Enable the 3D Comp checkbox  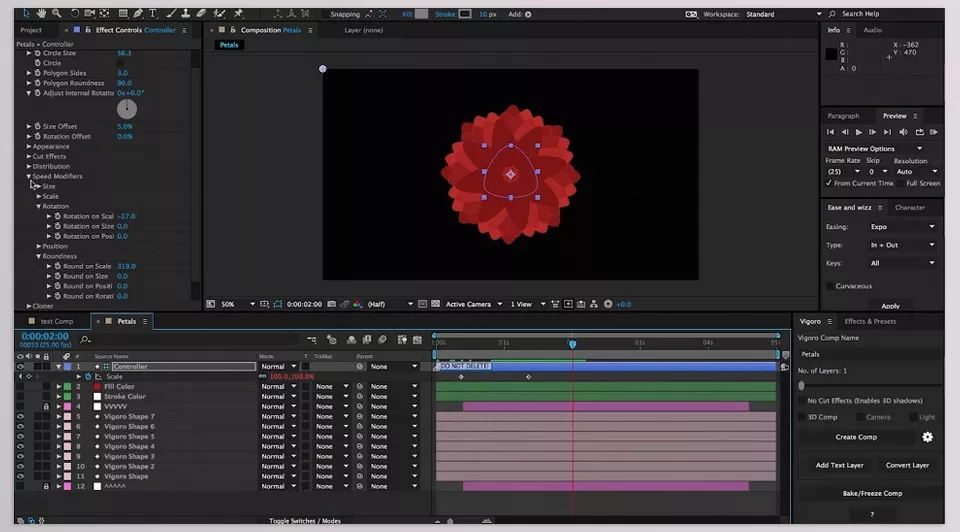(x=802, y=417)
